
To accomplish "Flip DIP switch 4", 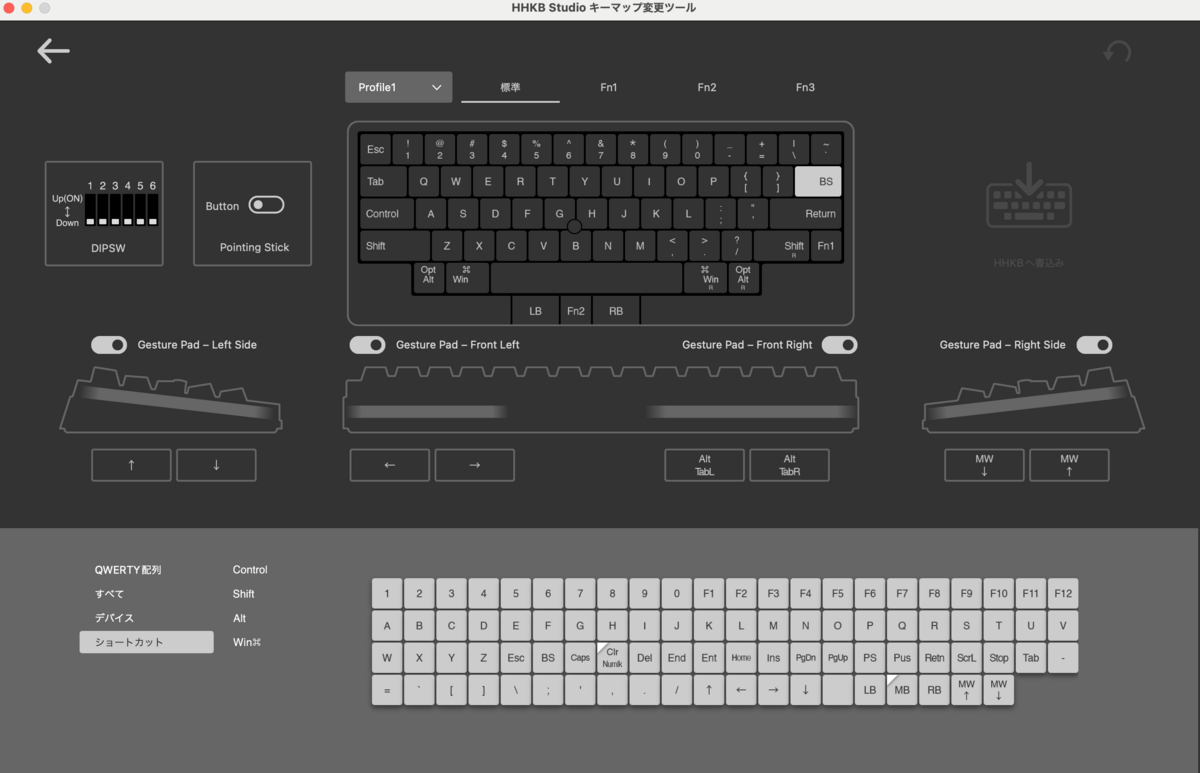I will [x=128, y=209].
